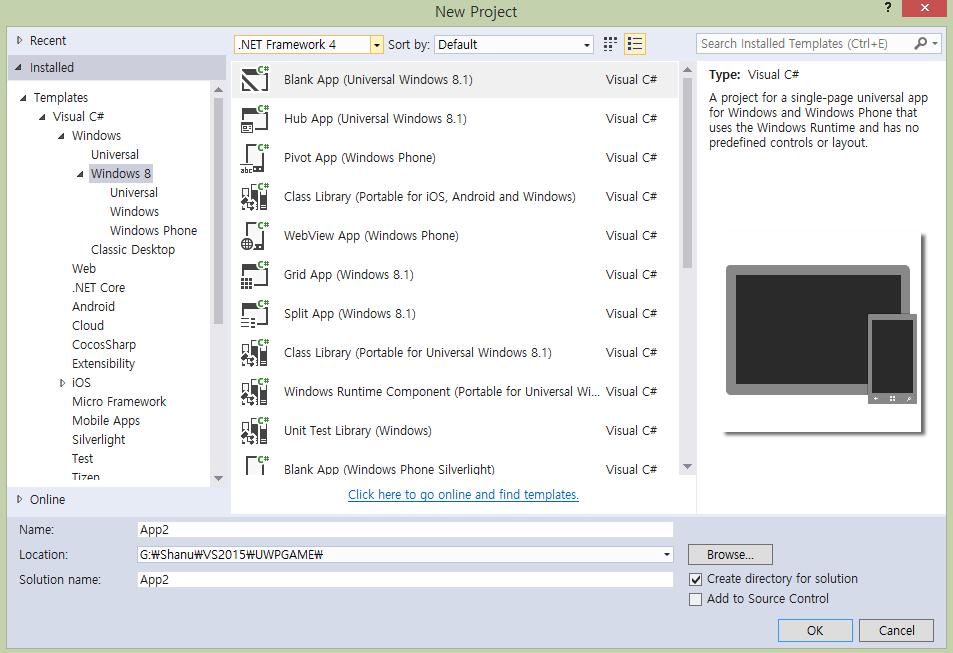The width and height of the screenshot is (953, 653).
Task: Select Extensibility category
Action: coord(103,364)
